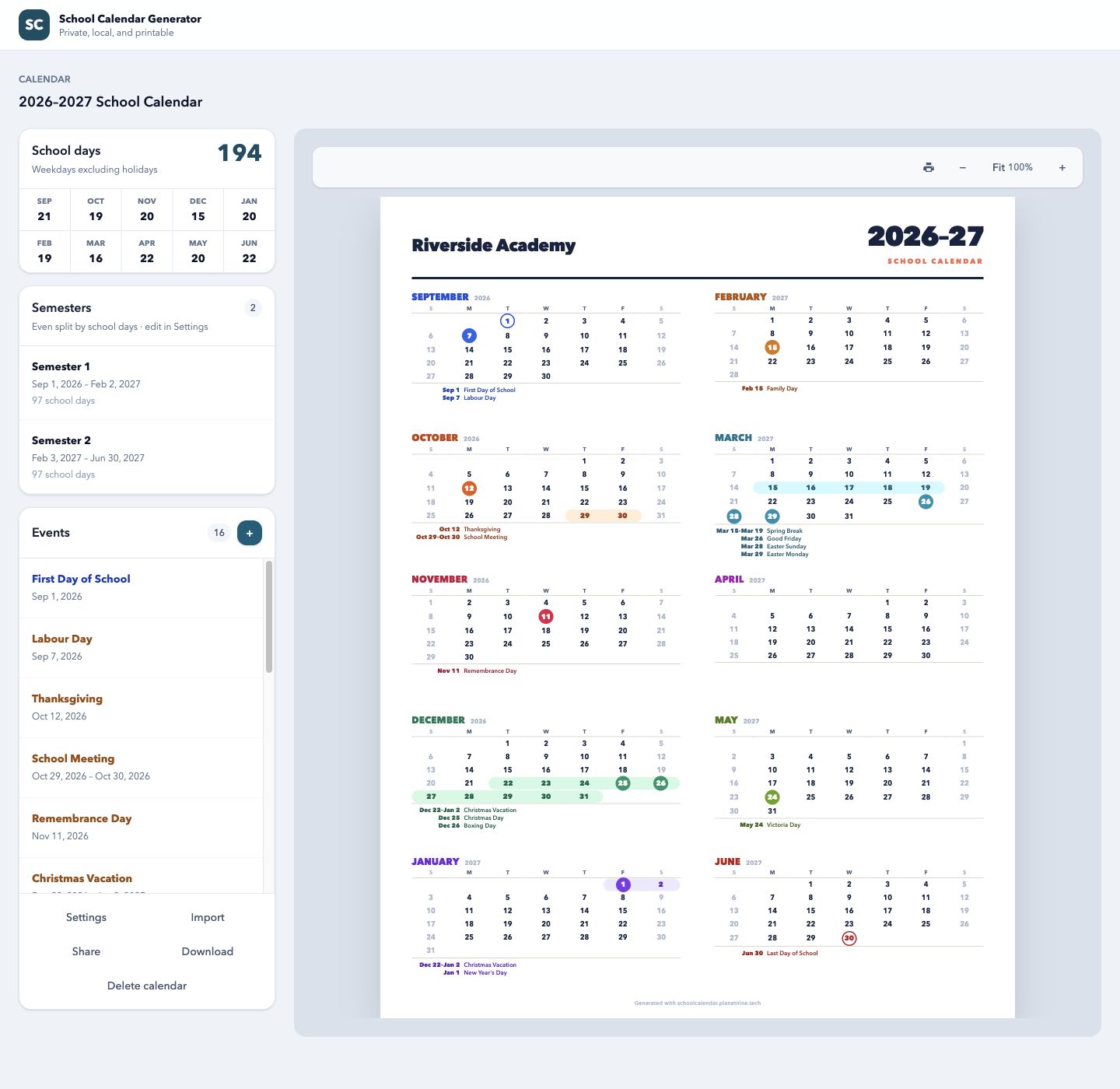Image resolution: width=1120 pixels, height=1089 pixels.
Task: Open the Remembrance Day event
Action: pyautogui.click(x=142, y=828)
